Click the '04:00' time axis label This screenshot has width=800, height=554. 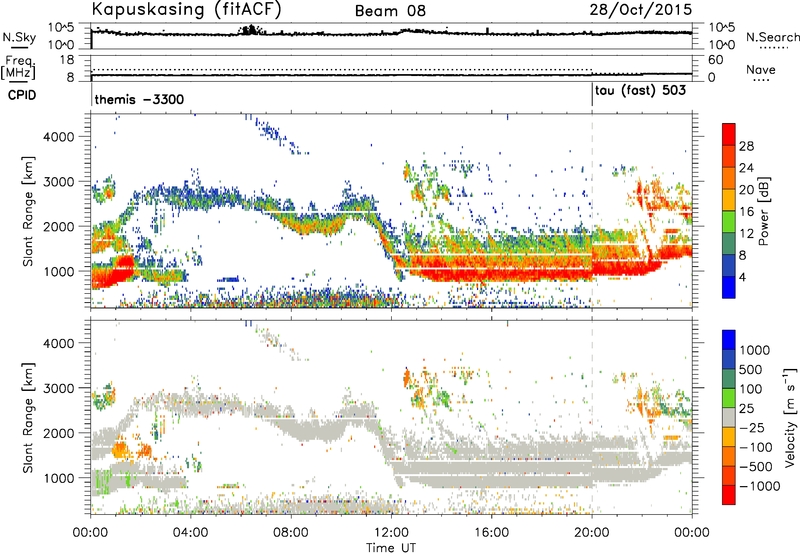191,533
